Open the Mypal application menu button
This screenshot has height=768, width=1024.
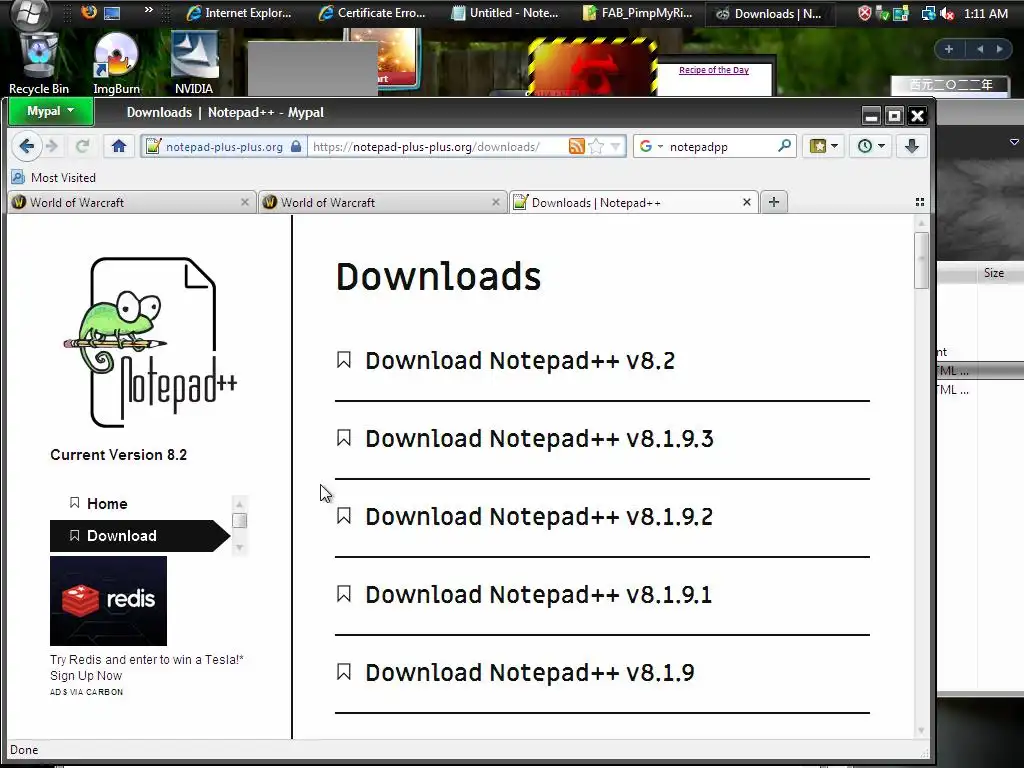click(51, 111)
